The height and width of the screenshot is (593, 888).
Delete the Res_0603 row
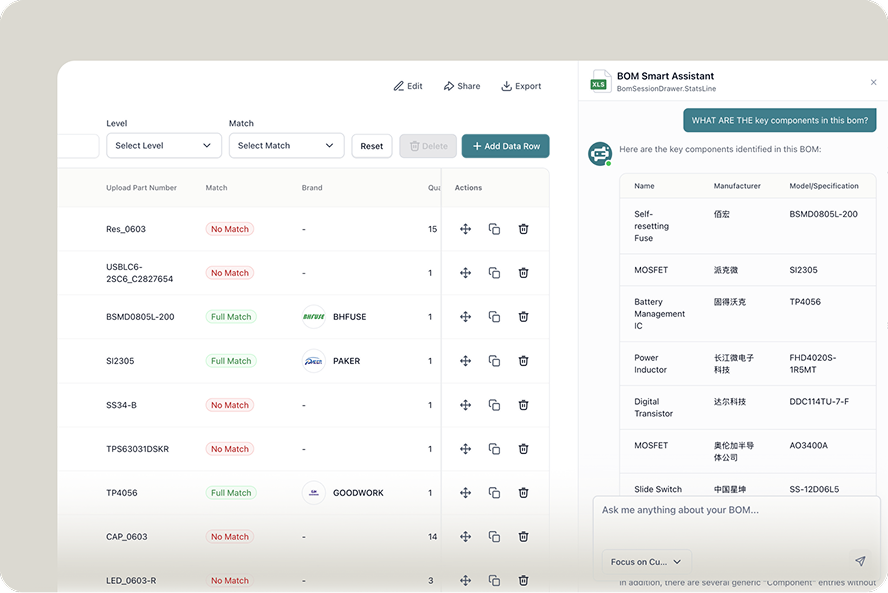[523, 229]
